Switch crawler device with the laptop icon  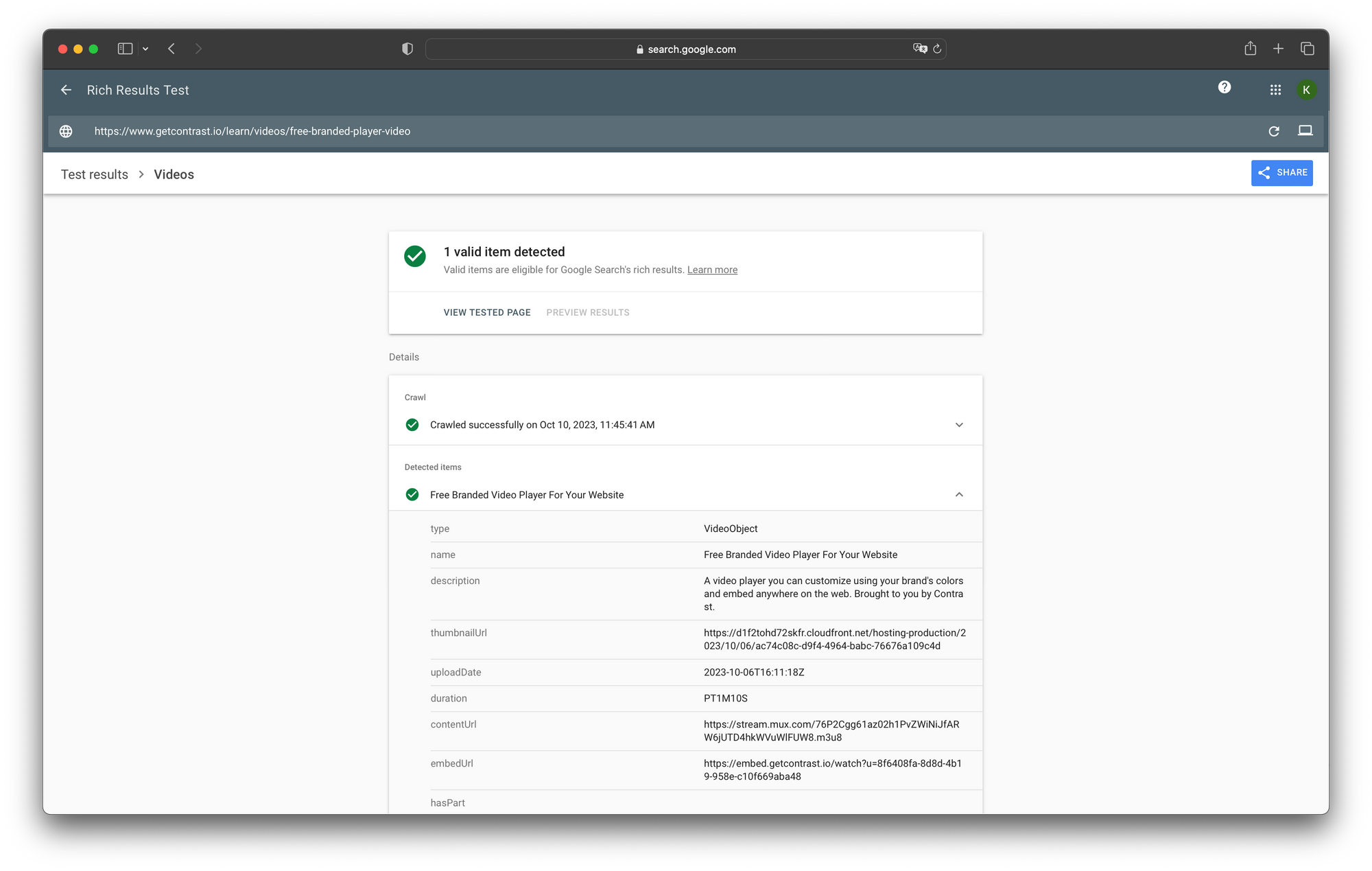tap(1305, 130)
